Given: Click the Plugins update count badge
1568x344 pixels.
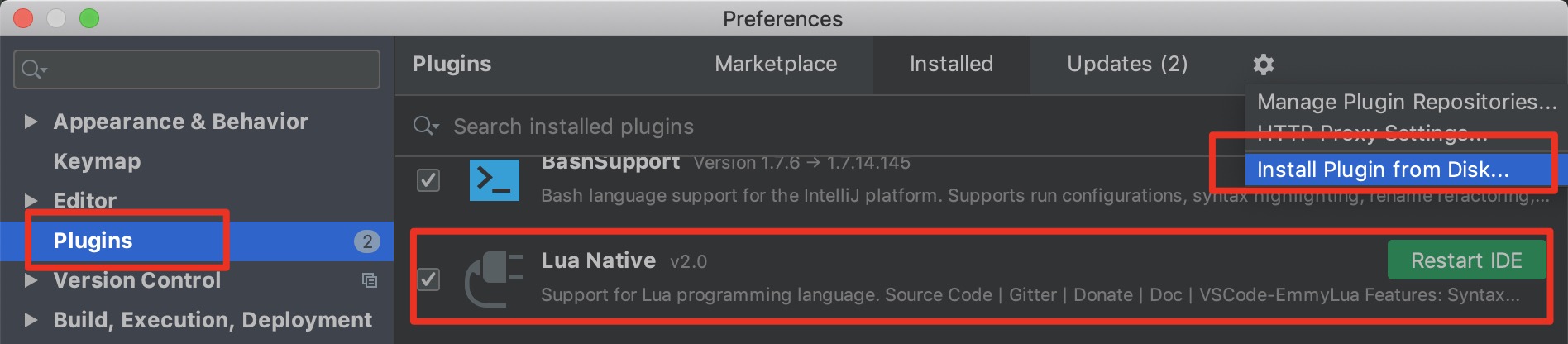Looking at the screenshot, I should (367, 241).
